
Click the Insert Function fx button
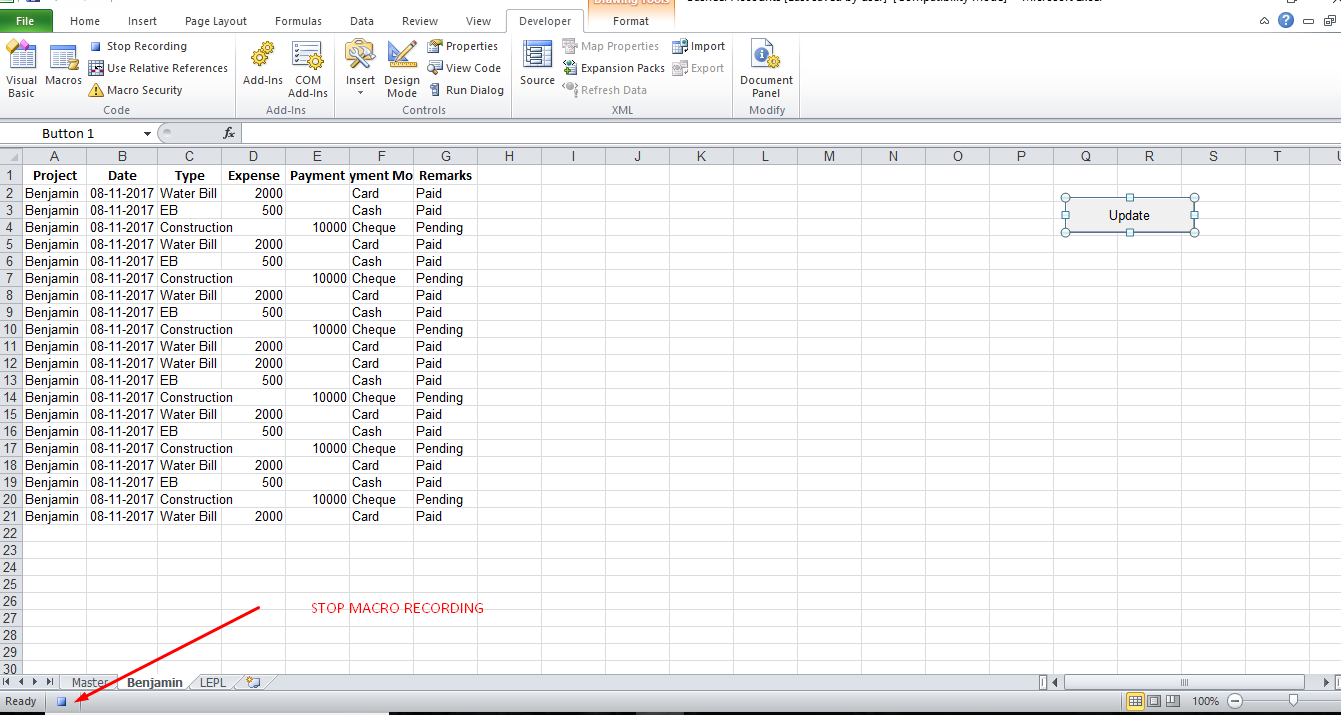click(x=229, y=133)
